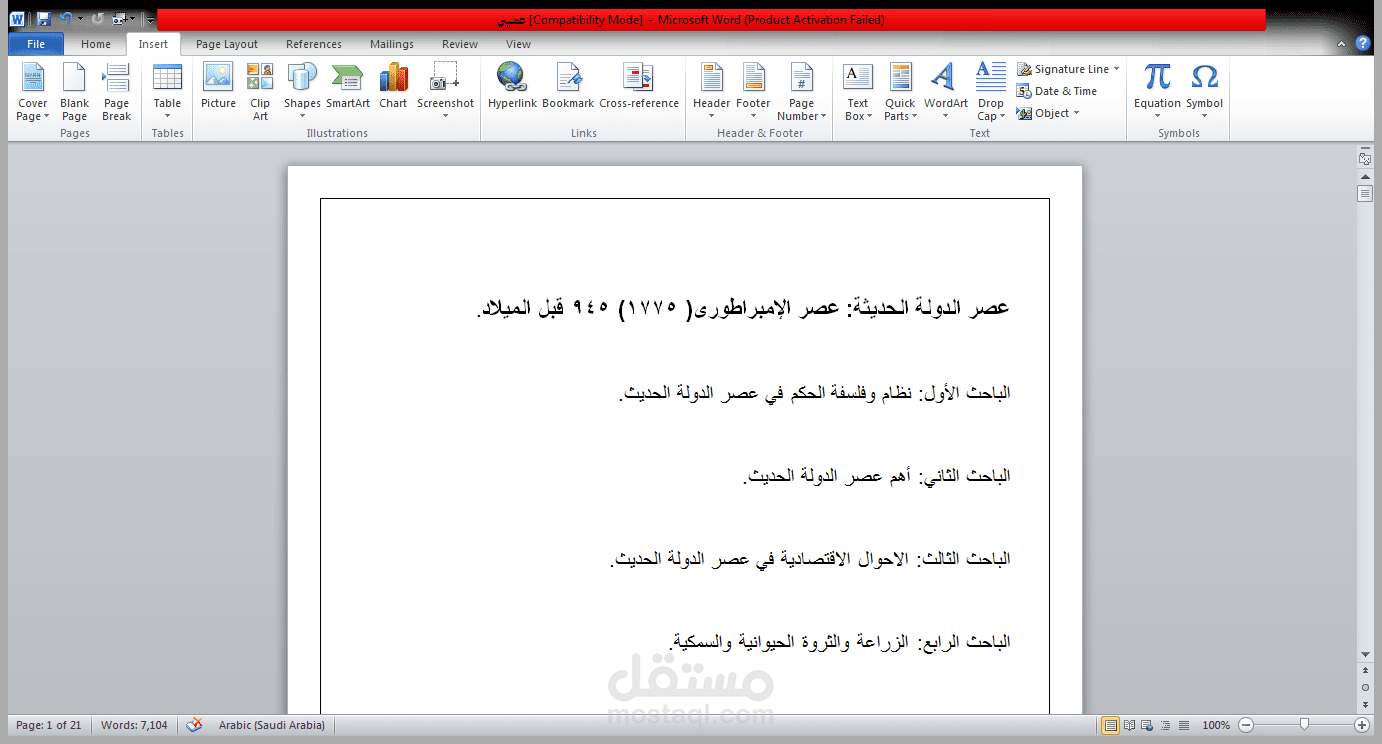Screen dimensions: 1382x744
Task: Toggle the ruler button above scrollbar
Action: [x=1365, y=158]
